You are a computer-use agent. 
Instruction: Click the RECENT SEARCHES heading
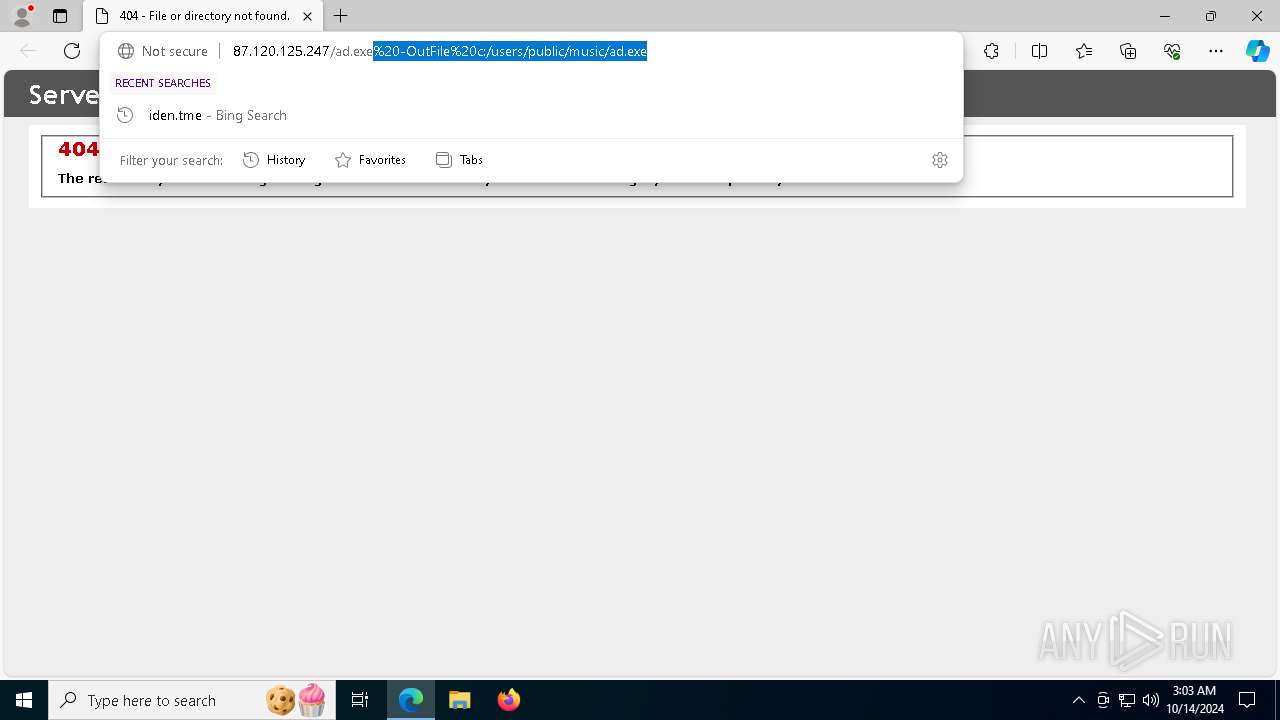pyautogui.click(x=163, y=83)
